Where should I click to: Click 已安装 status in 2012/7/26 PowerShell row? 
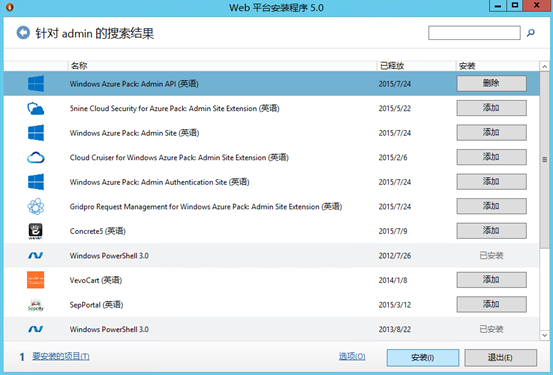(491, 255)
